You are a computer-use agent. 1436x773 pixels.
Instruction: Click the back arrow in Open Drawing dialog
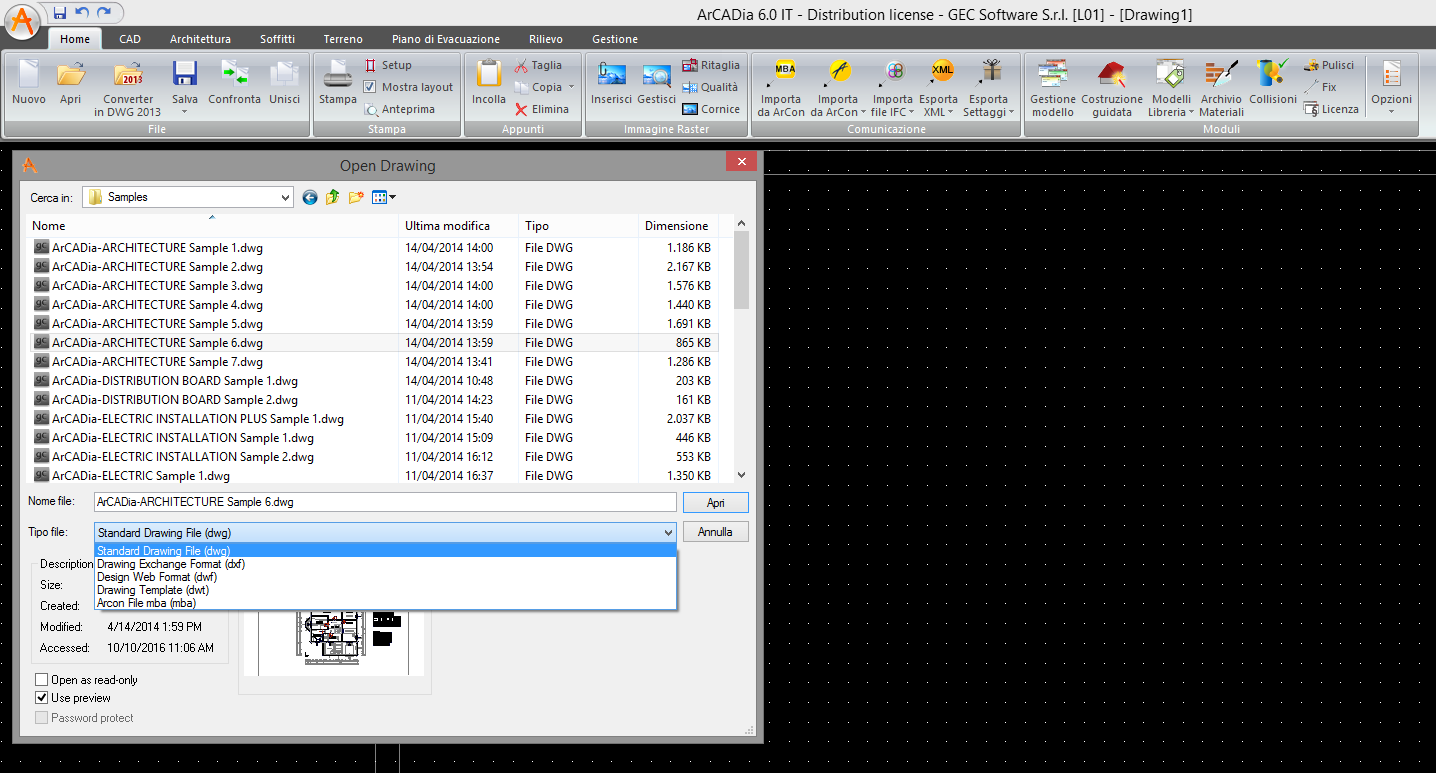pos(309,198)
